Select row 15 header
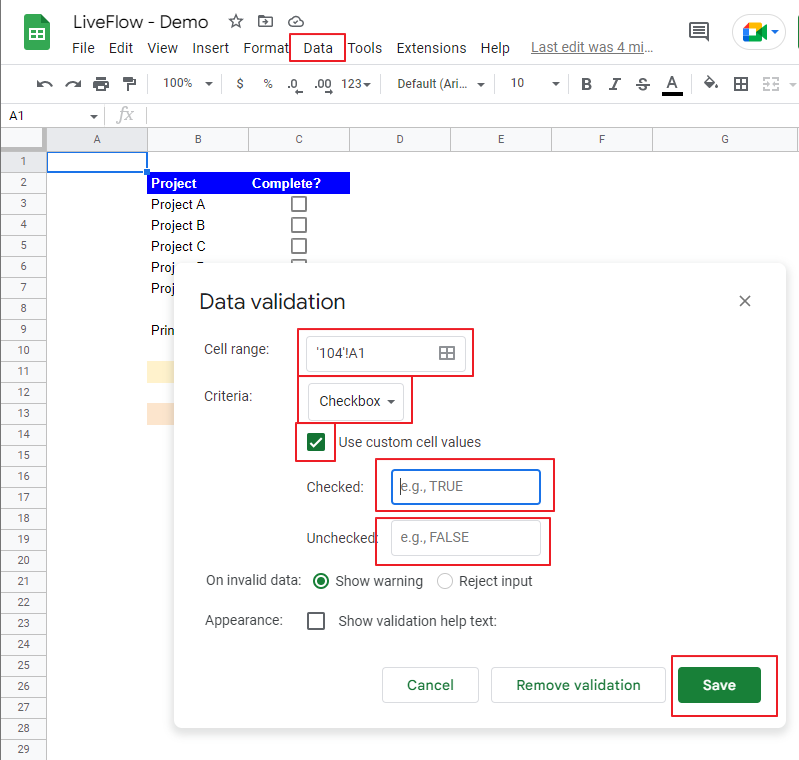Image resolution: width=799 pixels, height=760 pixels. (x=23, y=455)
